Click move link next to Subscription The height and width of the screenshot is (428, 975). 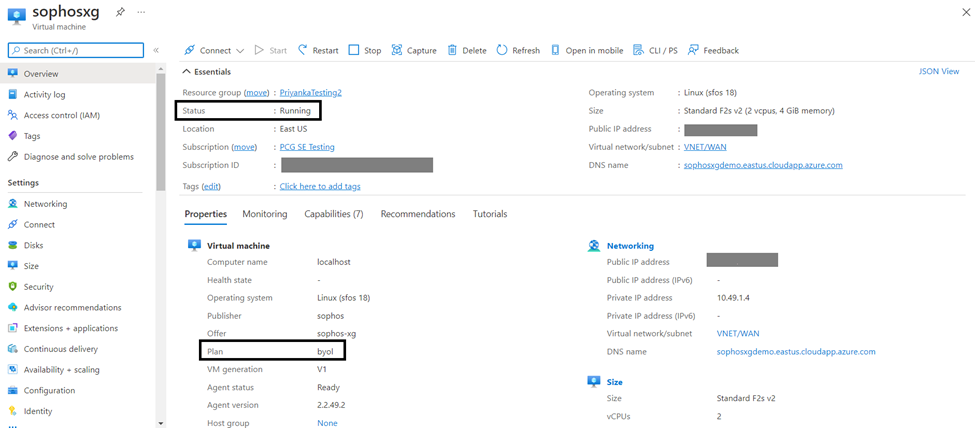[x=244, y=147]
